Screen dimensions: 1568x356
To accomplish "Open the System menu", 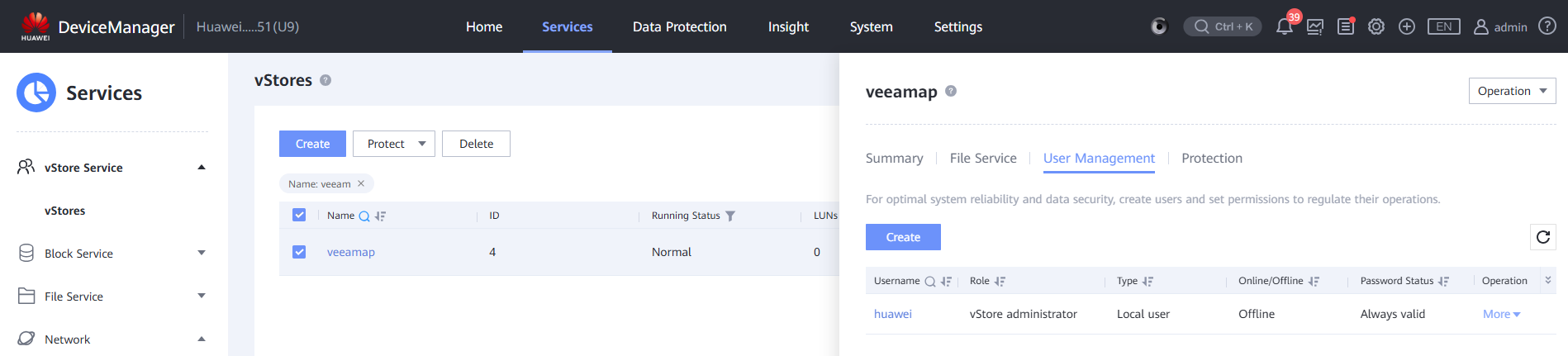I will click(872, 26).
